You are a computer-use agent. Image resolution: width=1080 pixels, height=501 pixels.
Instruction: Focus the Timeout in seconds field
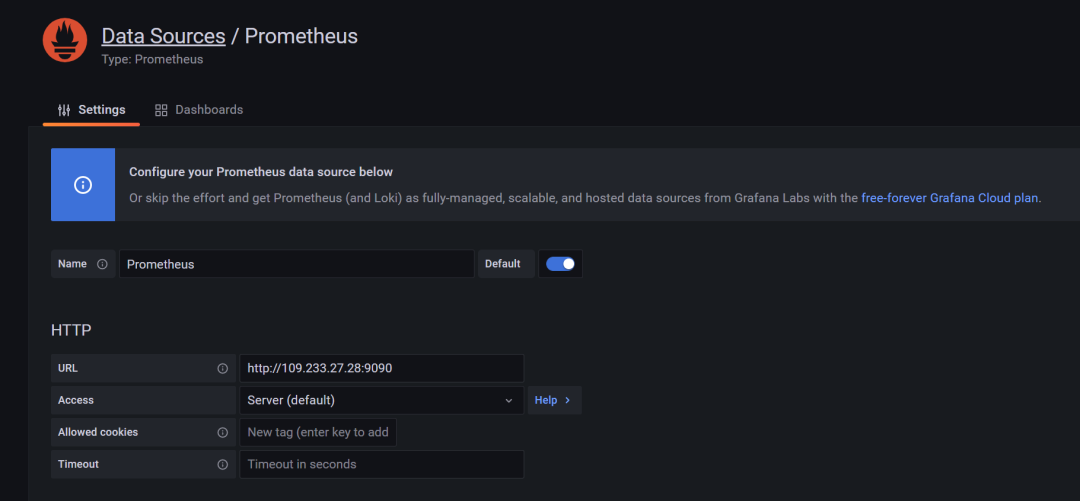point(381,464)
